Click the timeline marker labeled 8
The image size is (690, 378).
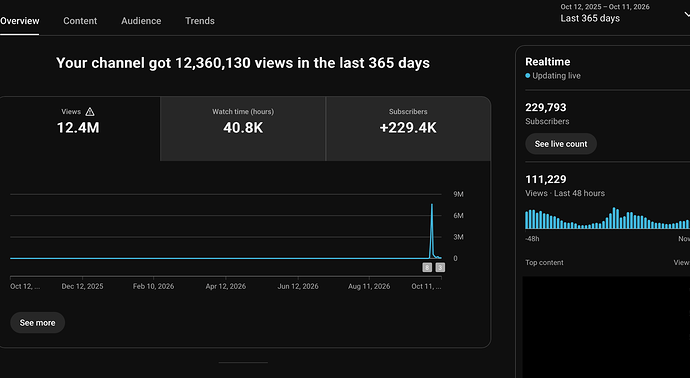[x=427, y=267]
